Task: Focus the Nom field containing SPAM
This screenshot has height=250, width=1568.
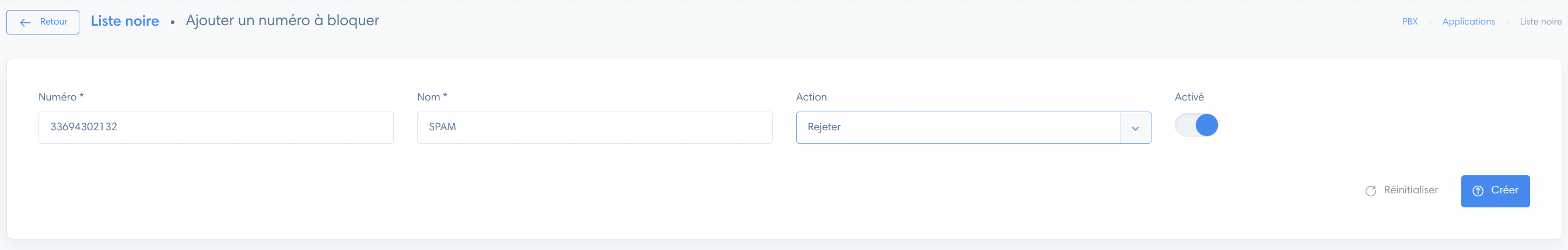Action: (594, 127)
